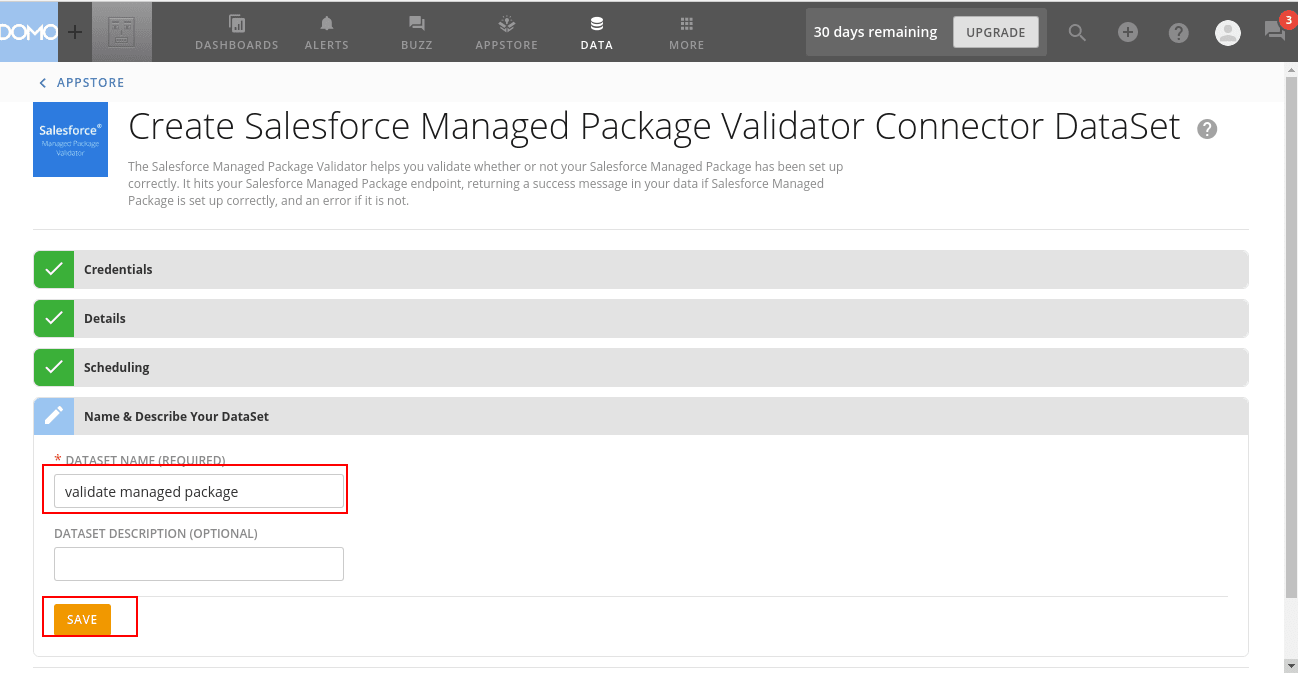Click the search magnifier icon
The height and width of the screenshot is (673, 1298).
coord(1077,32)
